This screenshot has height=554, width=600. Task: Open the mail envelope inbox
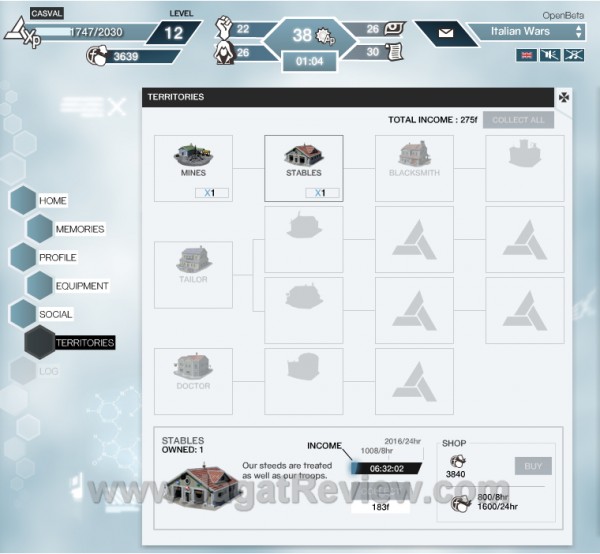tap(446, 33)
